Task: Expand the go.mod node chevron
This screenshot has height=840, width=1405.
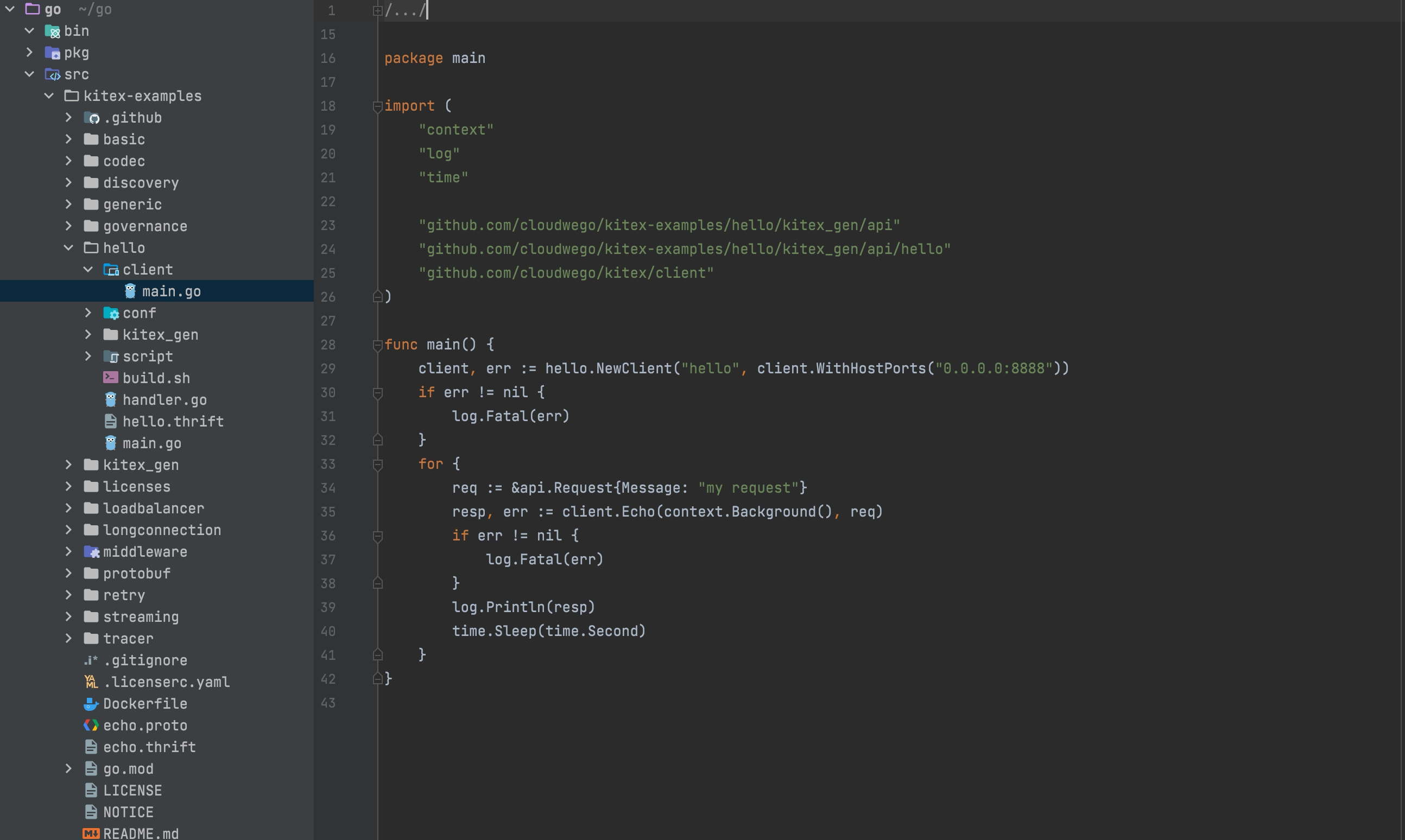Action: (68, 769)
